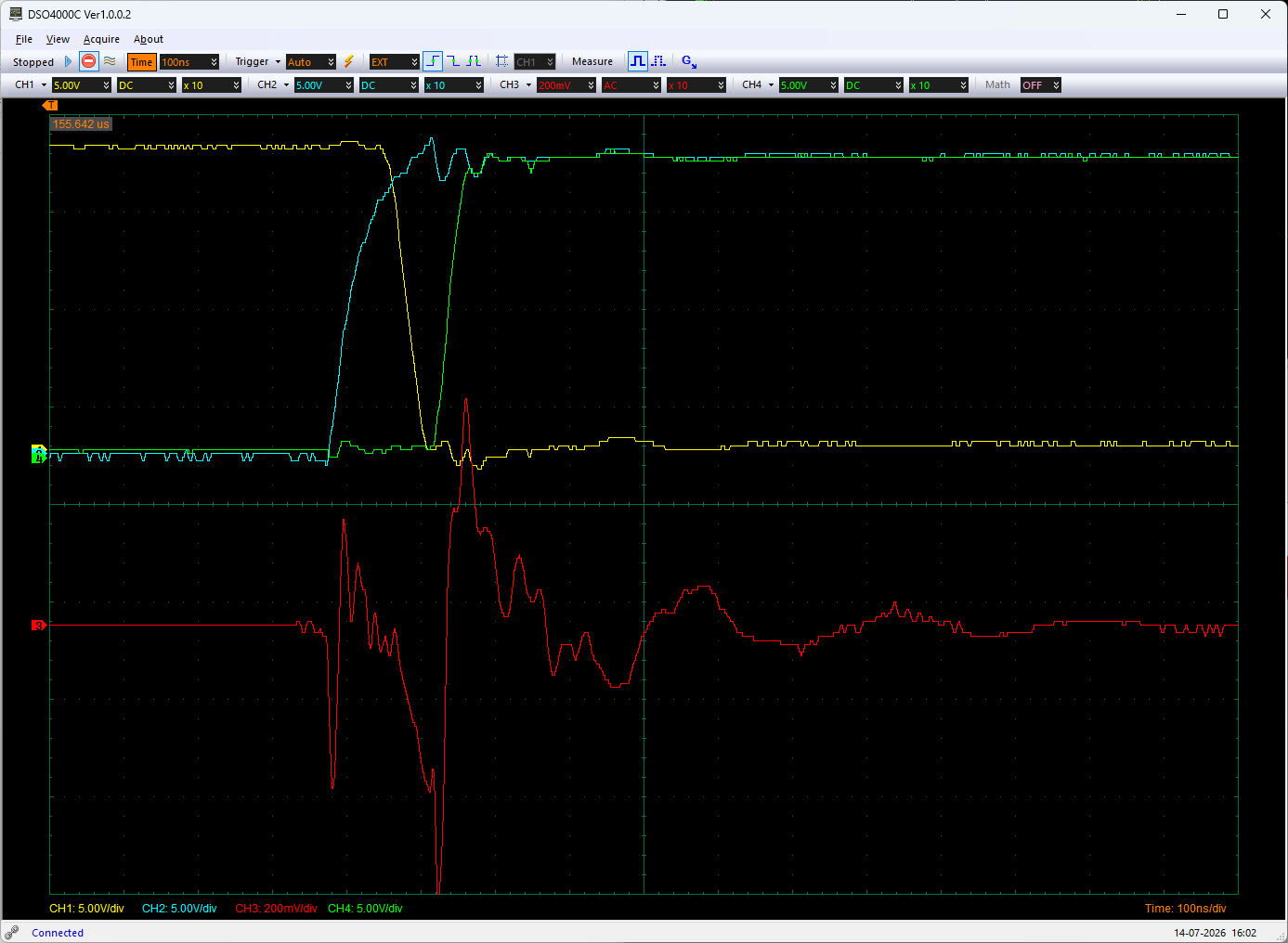The width and height of the screenshot is (1288, 943).
Task: Click the Math label in toolbar
Action: (997, 85)
